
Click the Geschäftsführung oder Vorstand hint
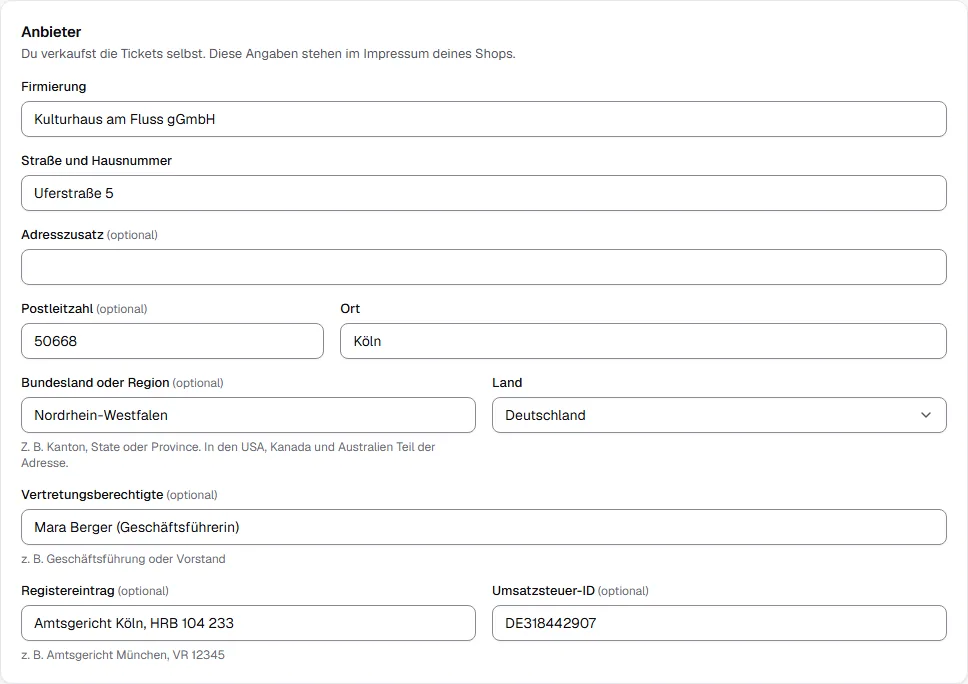pyautogui.click(x=123, y=559)
